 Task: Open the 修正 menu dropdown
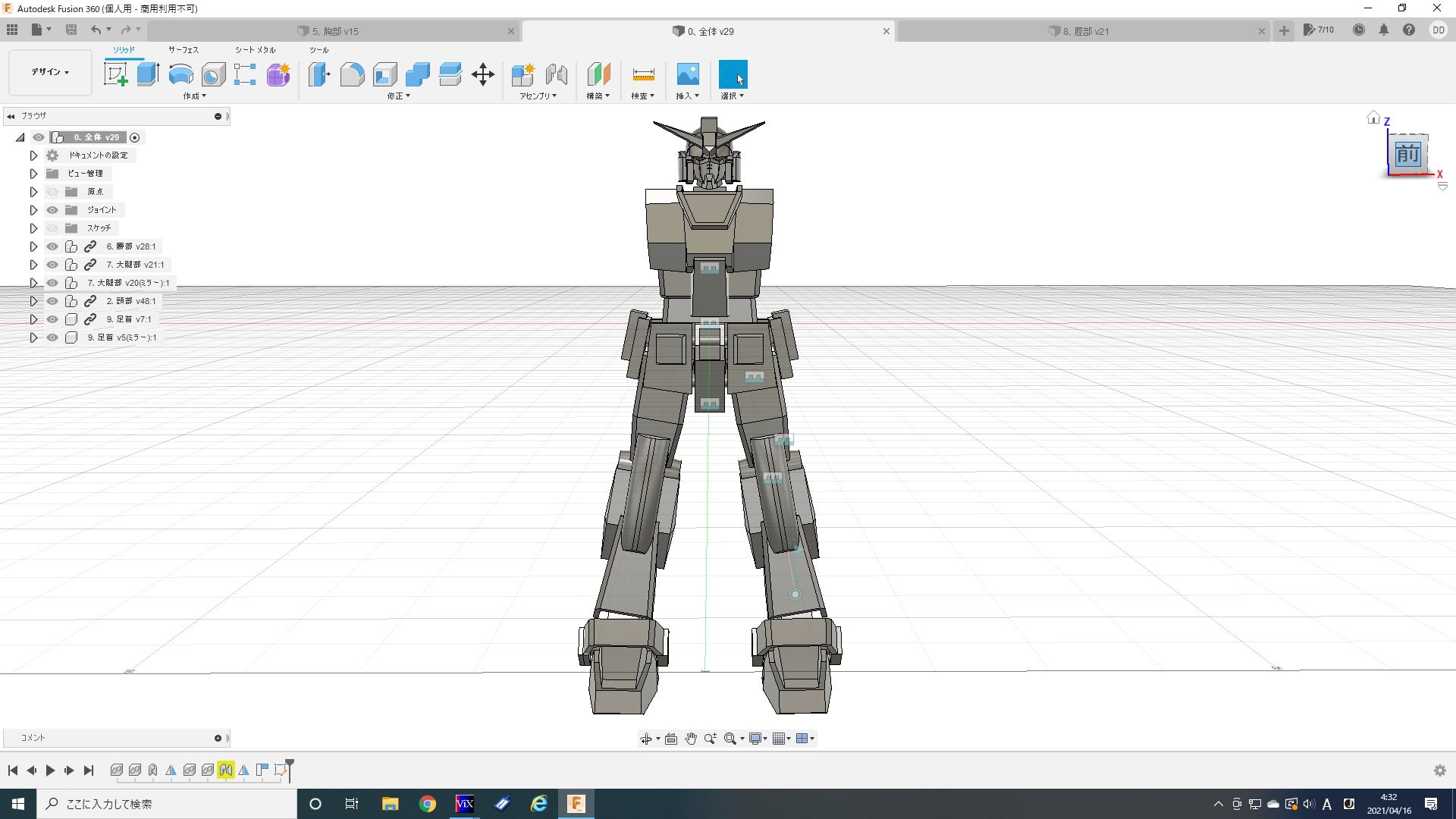[x=398, y=96]
